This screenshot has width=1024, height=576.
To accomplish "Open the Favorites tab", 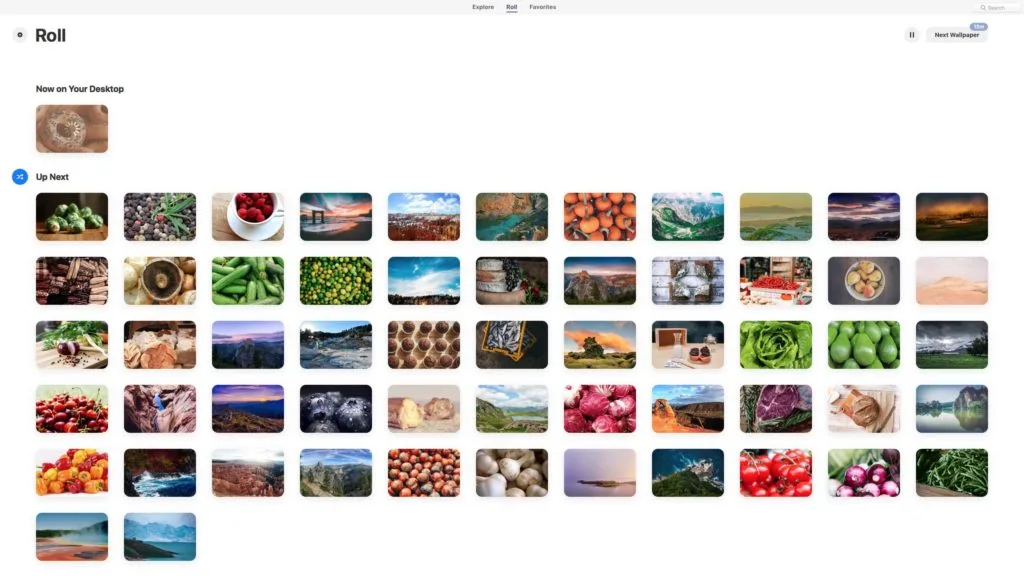I will point(542,7).
